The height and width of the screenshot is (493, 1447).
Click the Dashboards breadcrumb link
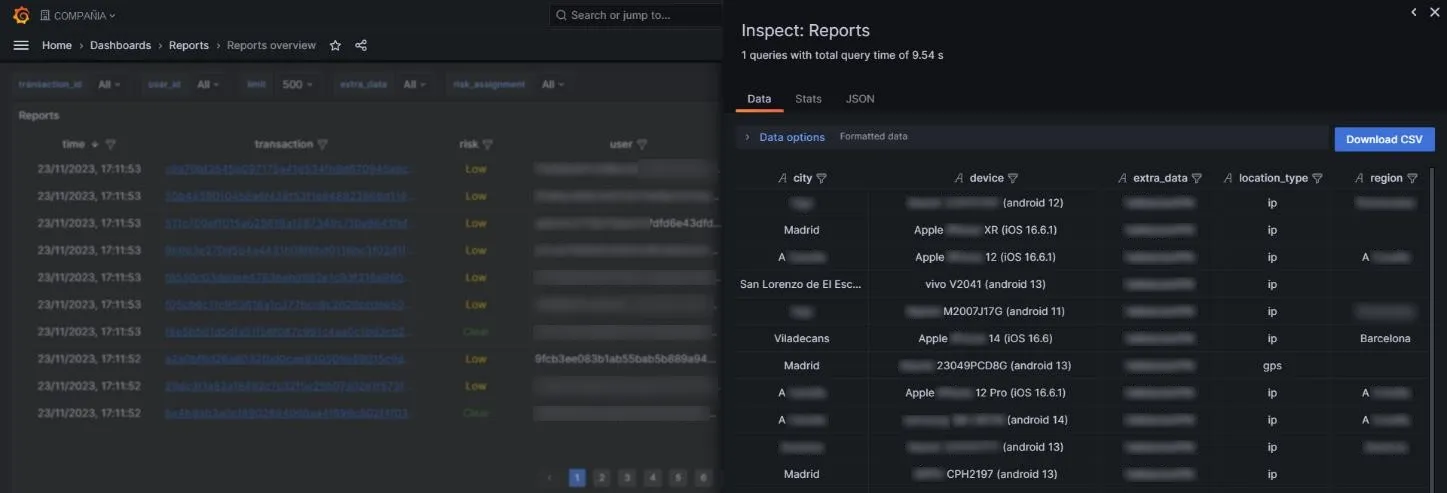click(120, 45)
